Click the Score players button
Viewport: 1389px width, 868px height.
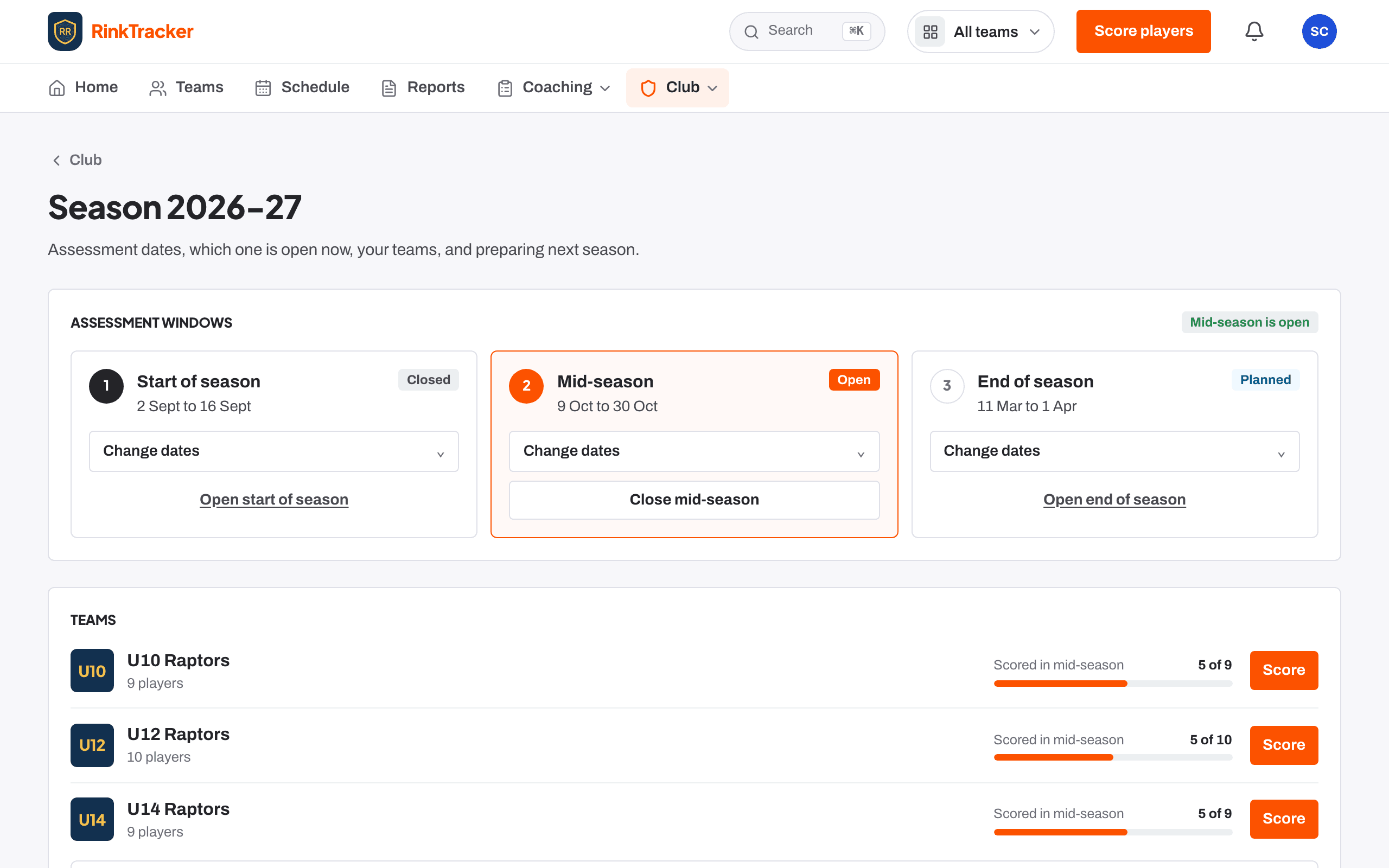[1143, 31]
